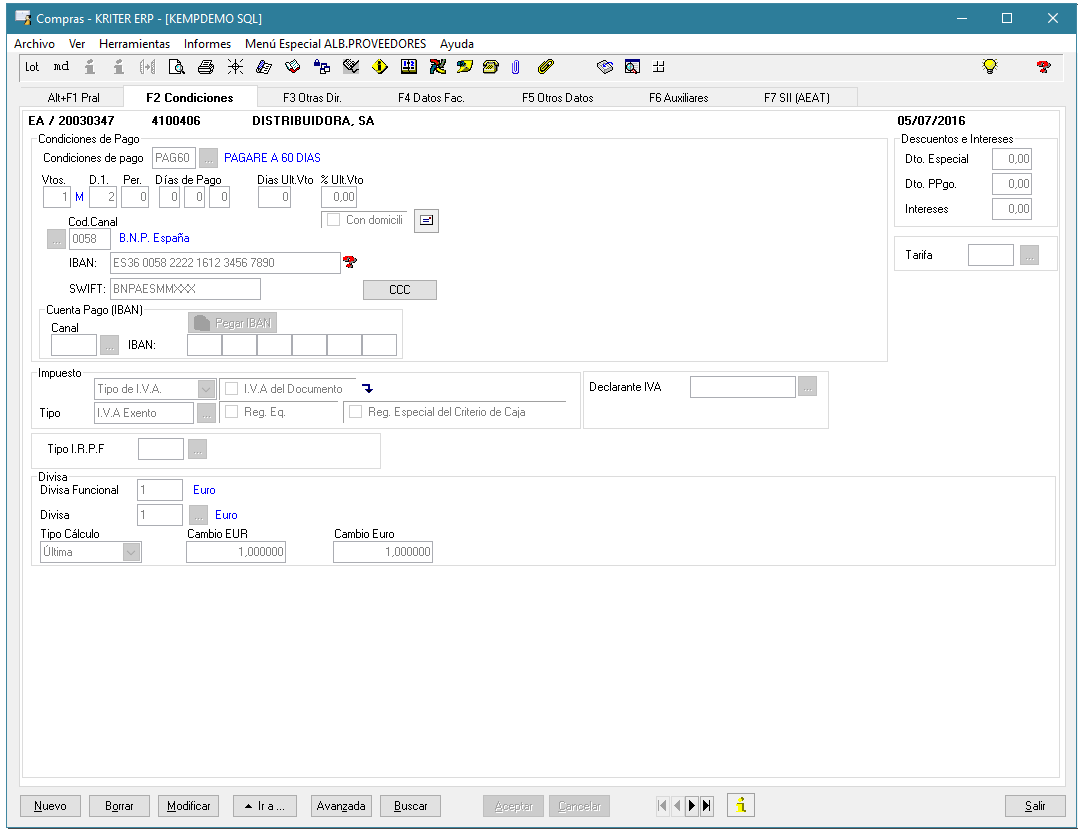
Task: Click the card icon next to Con domicili
Action: point(426,220)
